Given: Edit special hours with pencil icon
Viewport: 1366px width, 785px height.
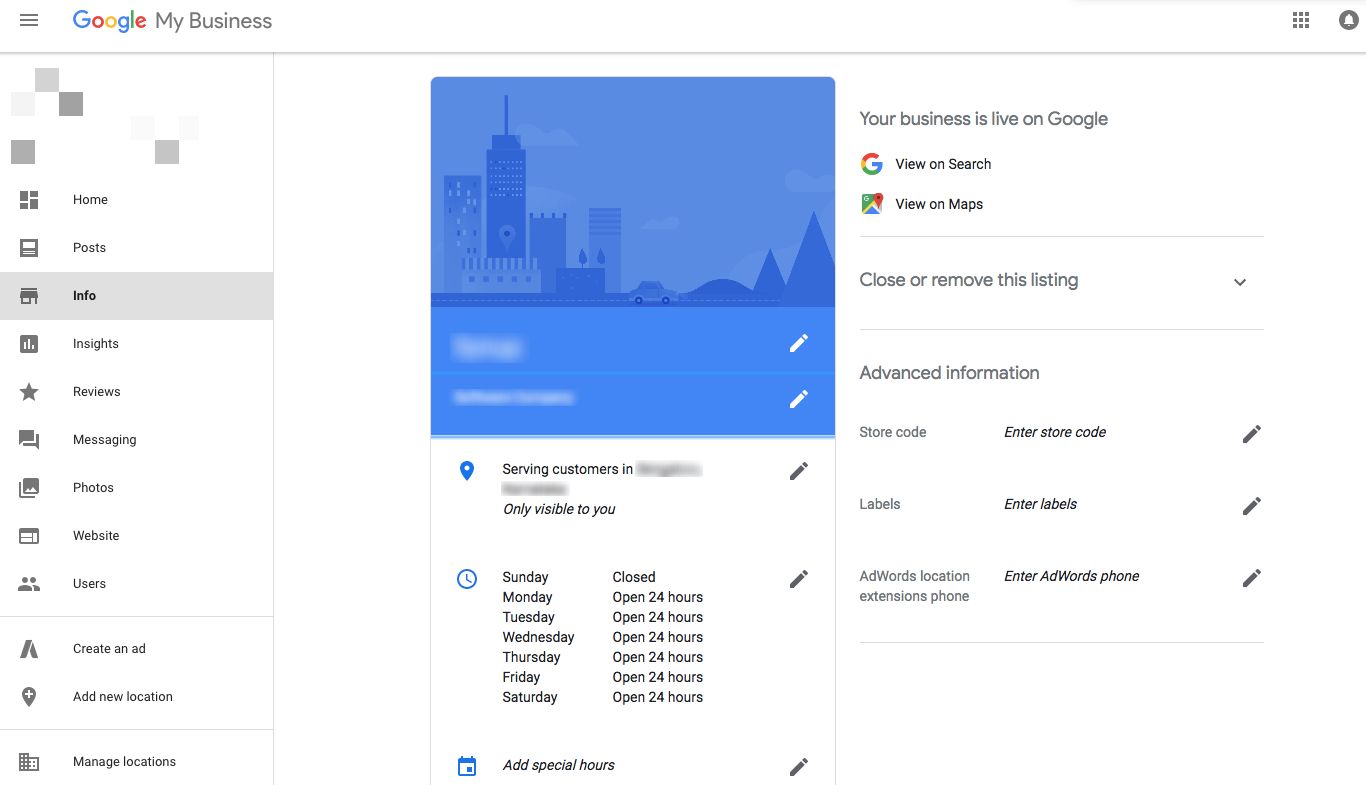Looking at the screenshot, I should click(799, 767).
